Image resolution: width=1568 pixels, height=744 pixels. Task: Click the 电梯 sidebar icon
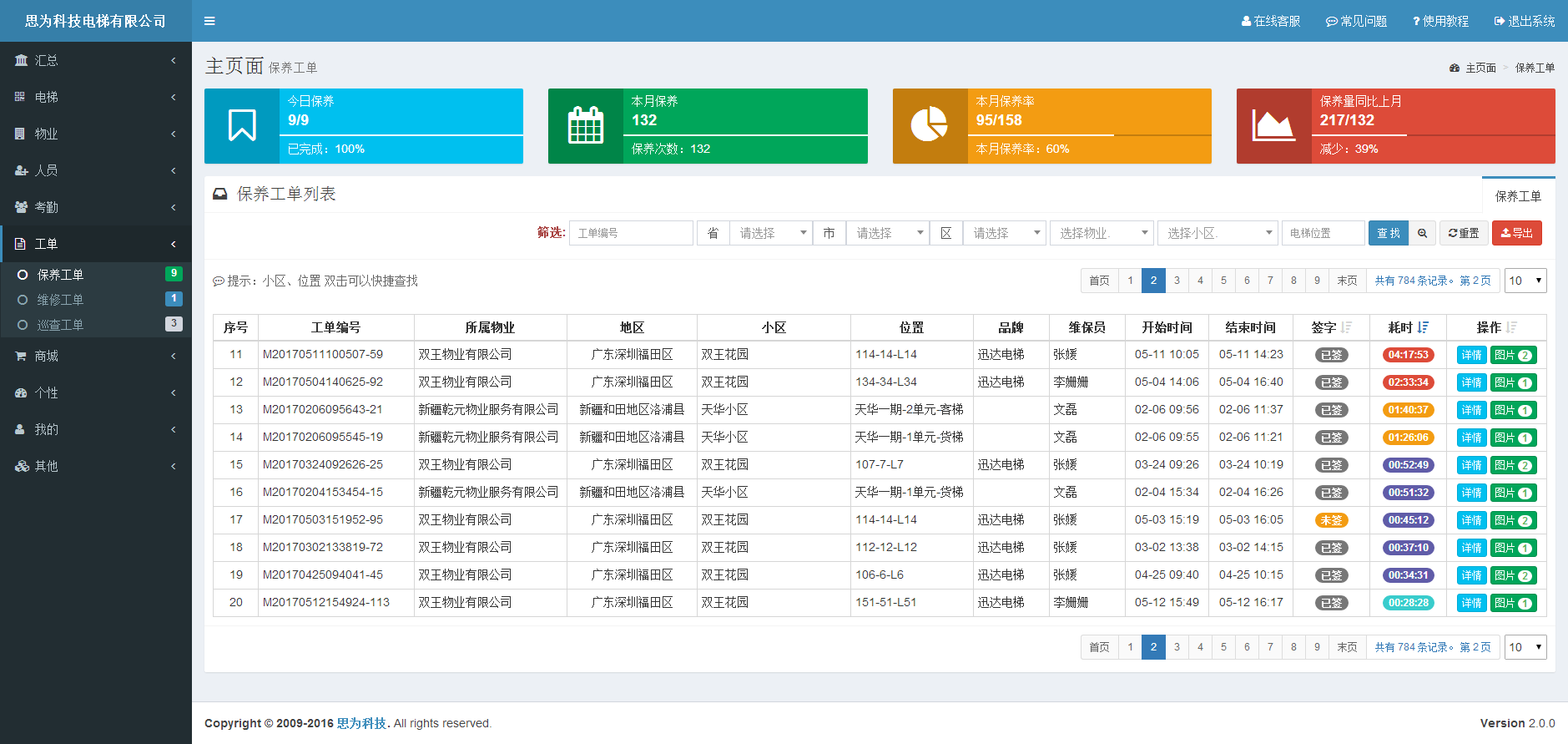(20, 97)
